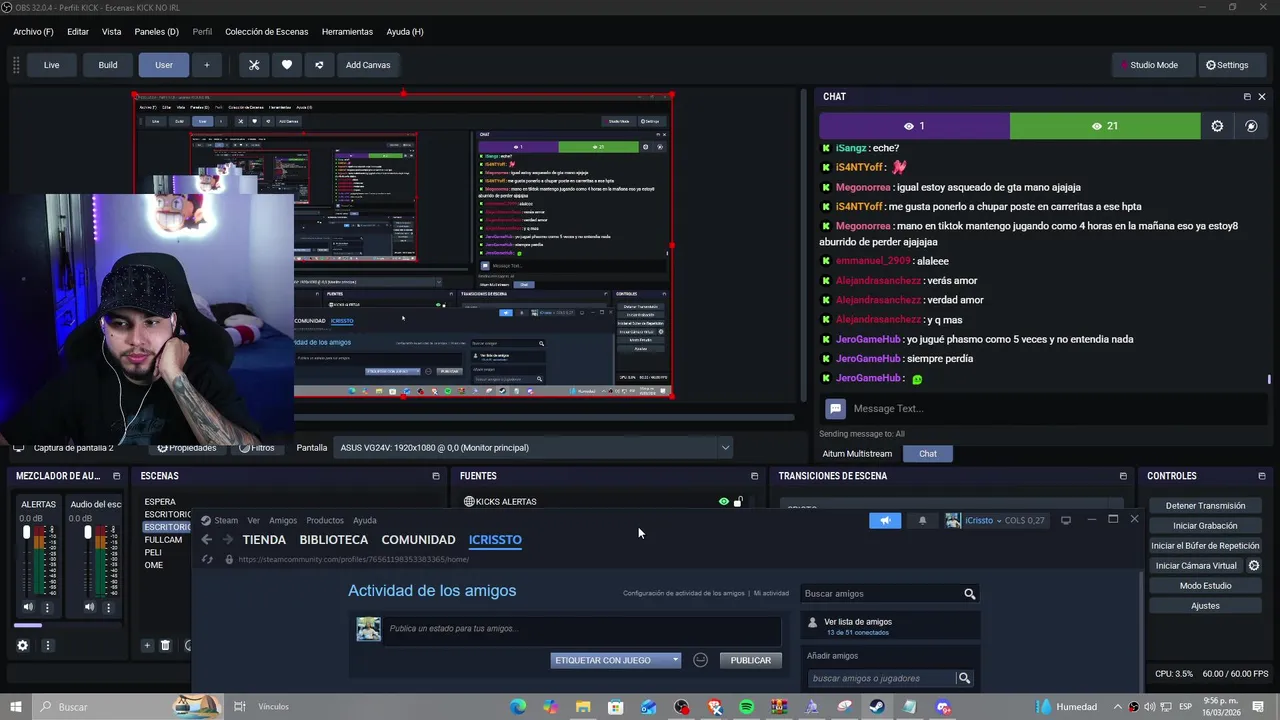Toggle Modo Estudio in Controles

coord(1205,586)
